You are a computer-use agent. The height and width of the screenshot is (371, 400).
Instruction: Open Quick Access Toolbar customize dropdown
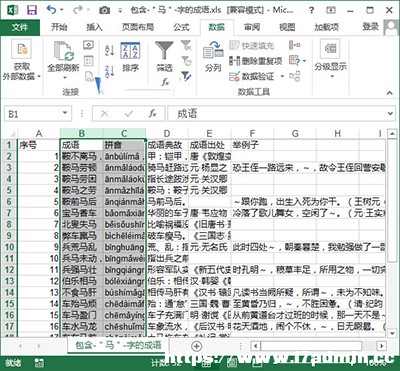tap(120, 11)
